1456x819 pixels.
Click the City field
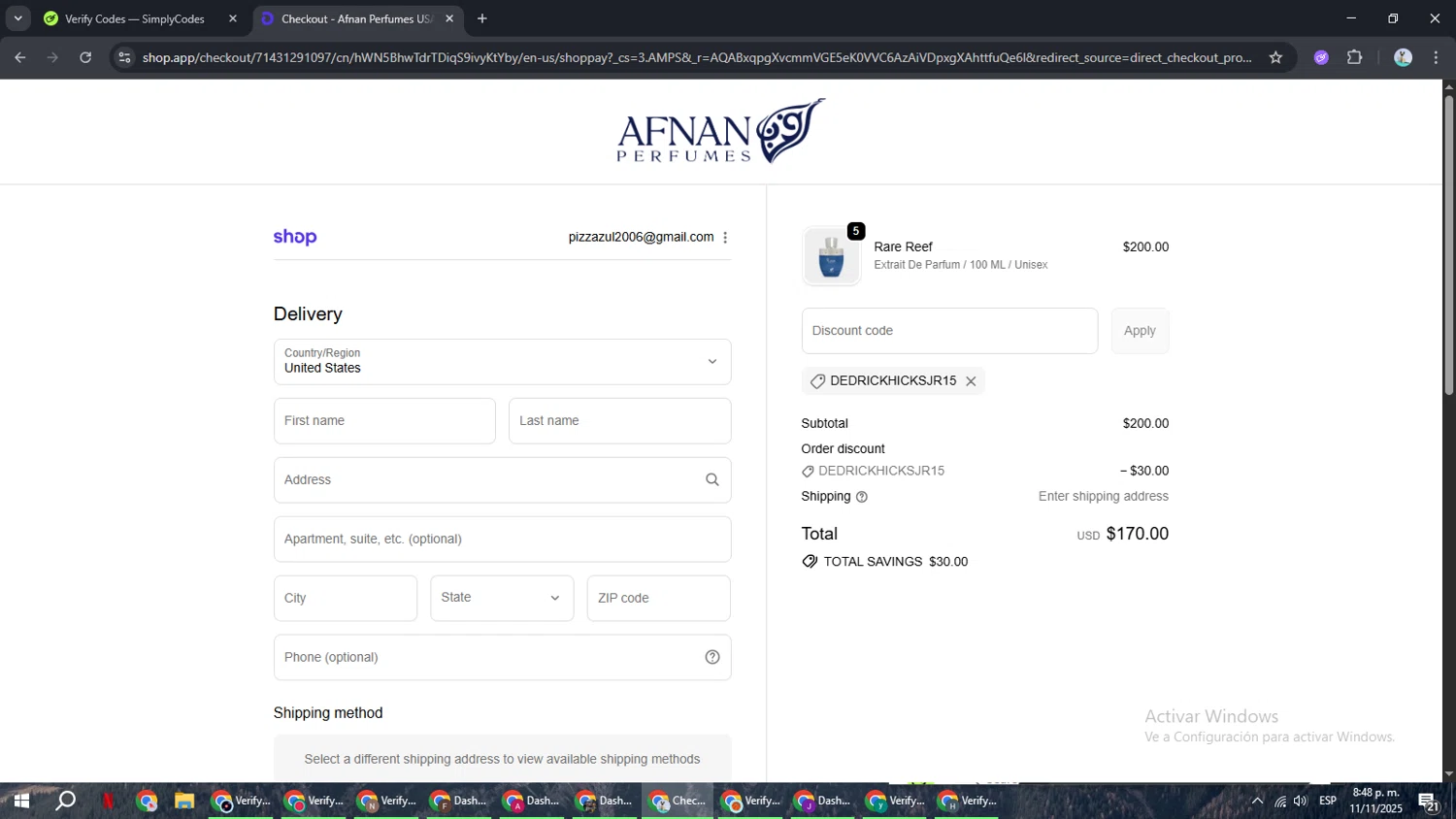click(x=346, y=599)
